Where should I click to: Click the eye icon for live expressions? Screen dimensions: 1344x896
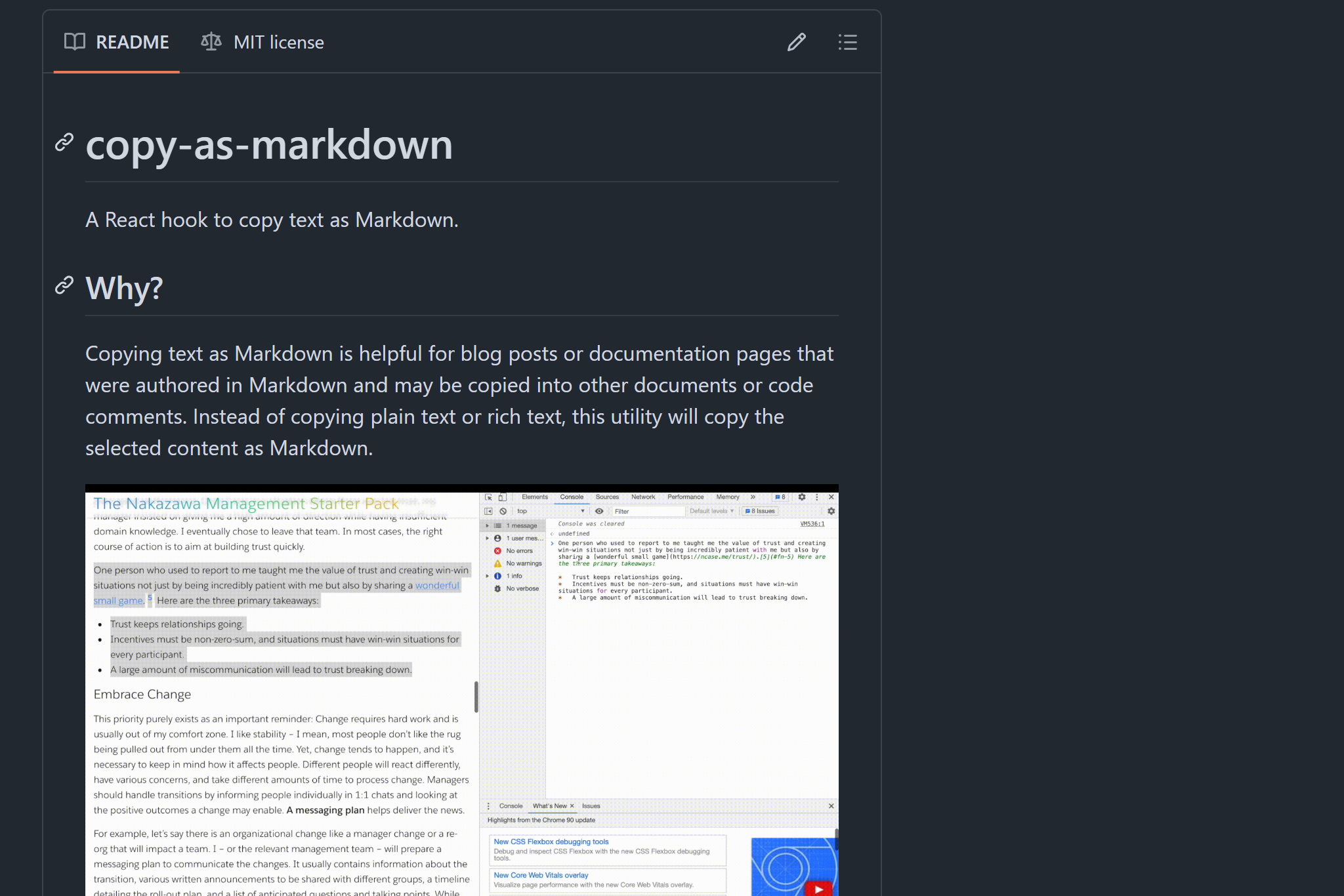click(x=599, y=511)
